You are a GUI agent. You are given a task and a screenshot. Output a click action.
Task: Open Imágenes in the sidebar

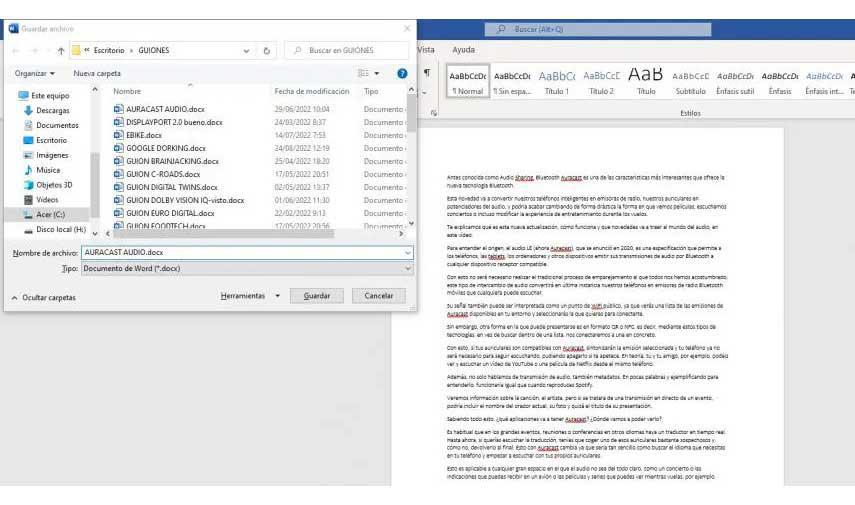click(46, 155)
